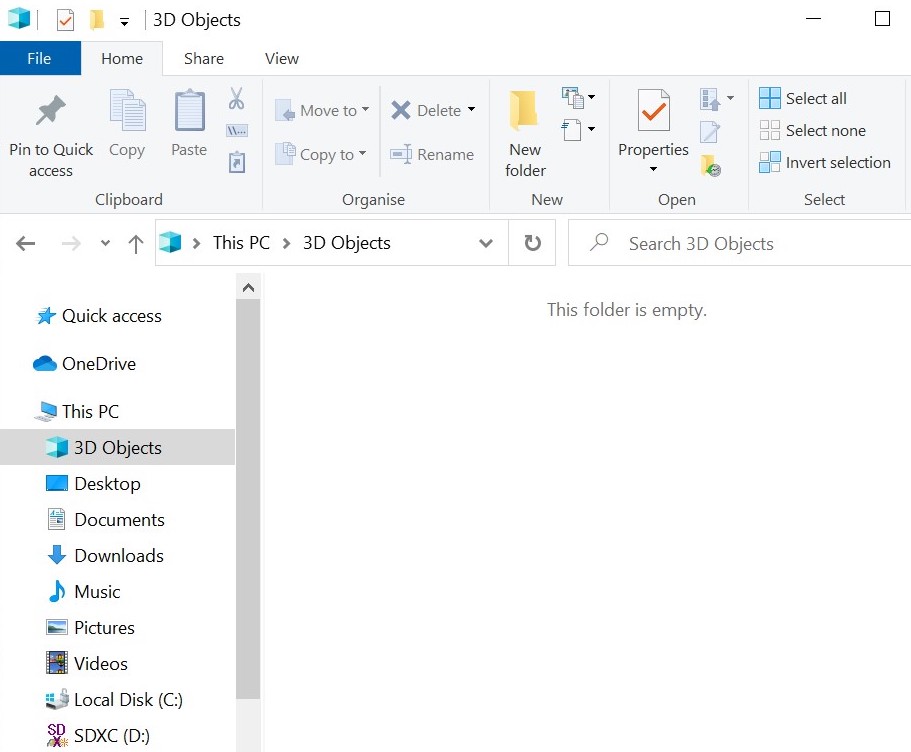The image size is (911, 752).
Task: Open Recent locations dropdown arrow
Action: (105, 243)
